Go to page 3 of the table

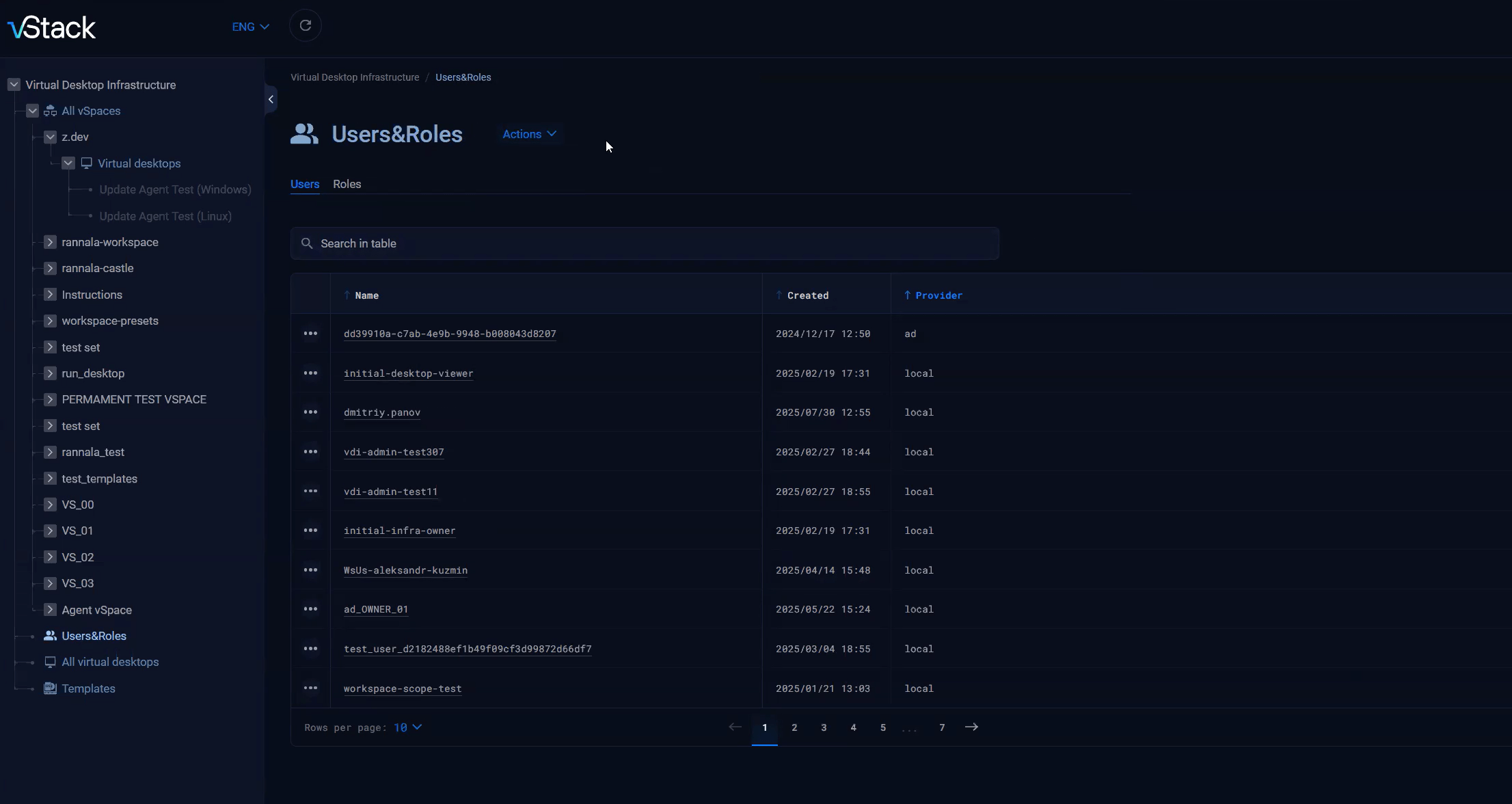coord(824,727)
